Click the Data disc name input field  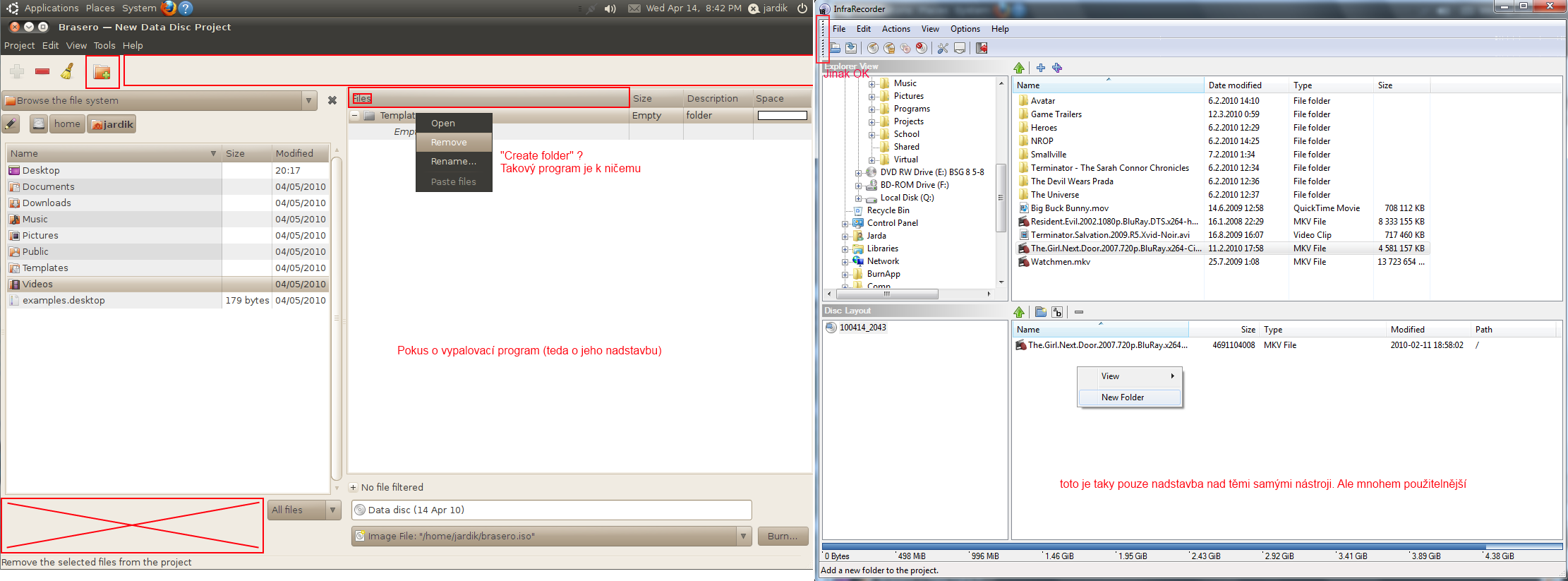[551, 510]
